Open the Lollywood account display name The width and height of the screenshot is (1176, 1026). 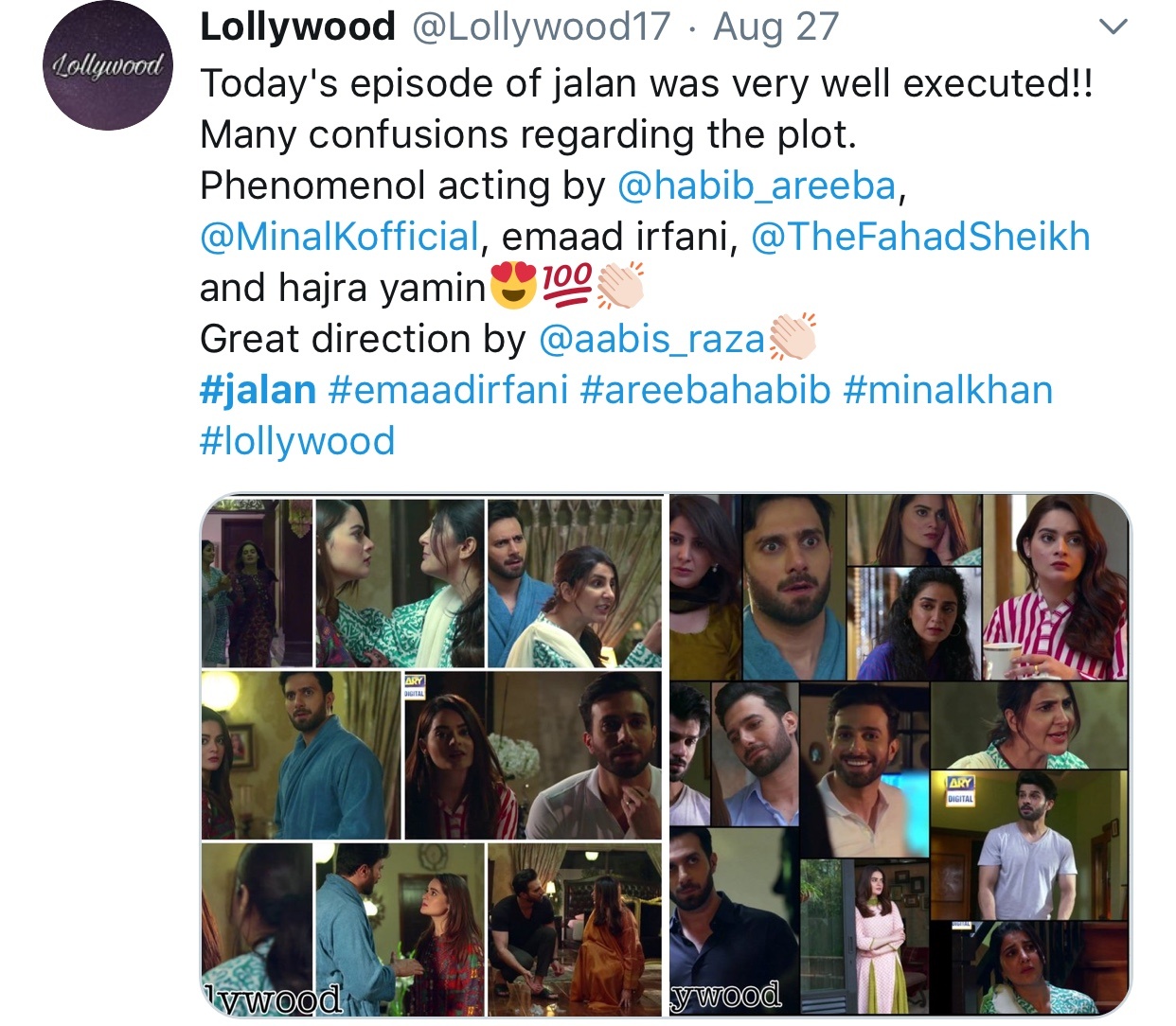tap(297, 27)
